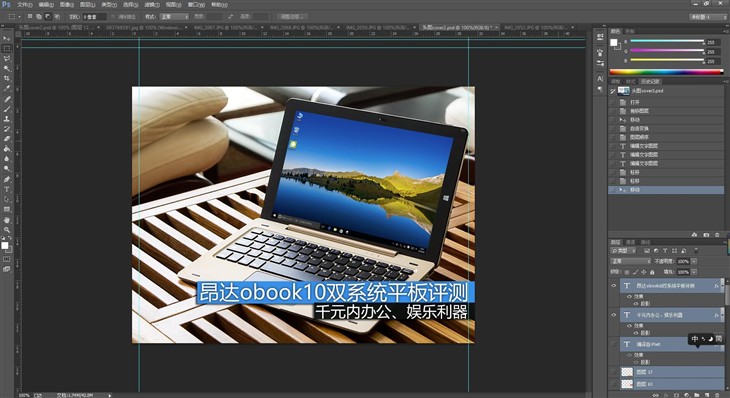This screenshot has height=398, width=730.
Task: Click the foreground color swatch in Color panel
Action: tap(614, 42)
